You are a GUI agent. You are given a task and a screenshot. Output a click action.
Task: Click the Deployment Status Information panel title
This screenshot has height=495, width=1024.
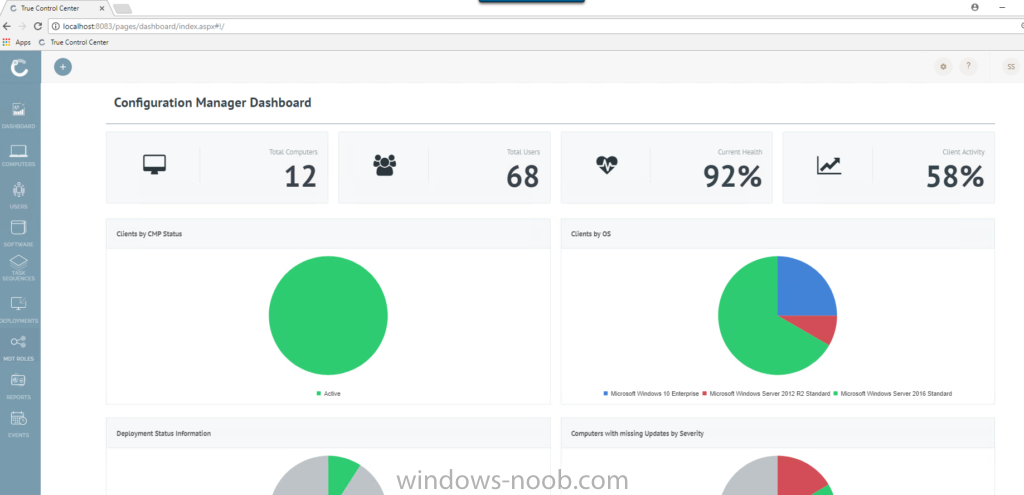tap(163, 433)
